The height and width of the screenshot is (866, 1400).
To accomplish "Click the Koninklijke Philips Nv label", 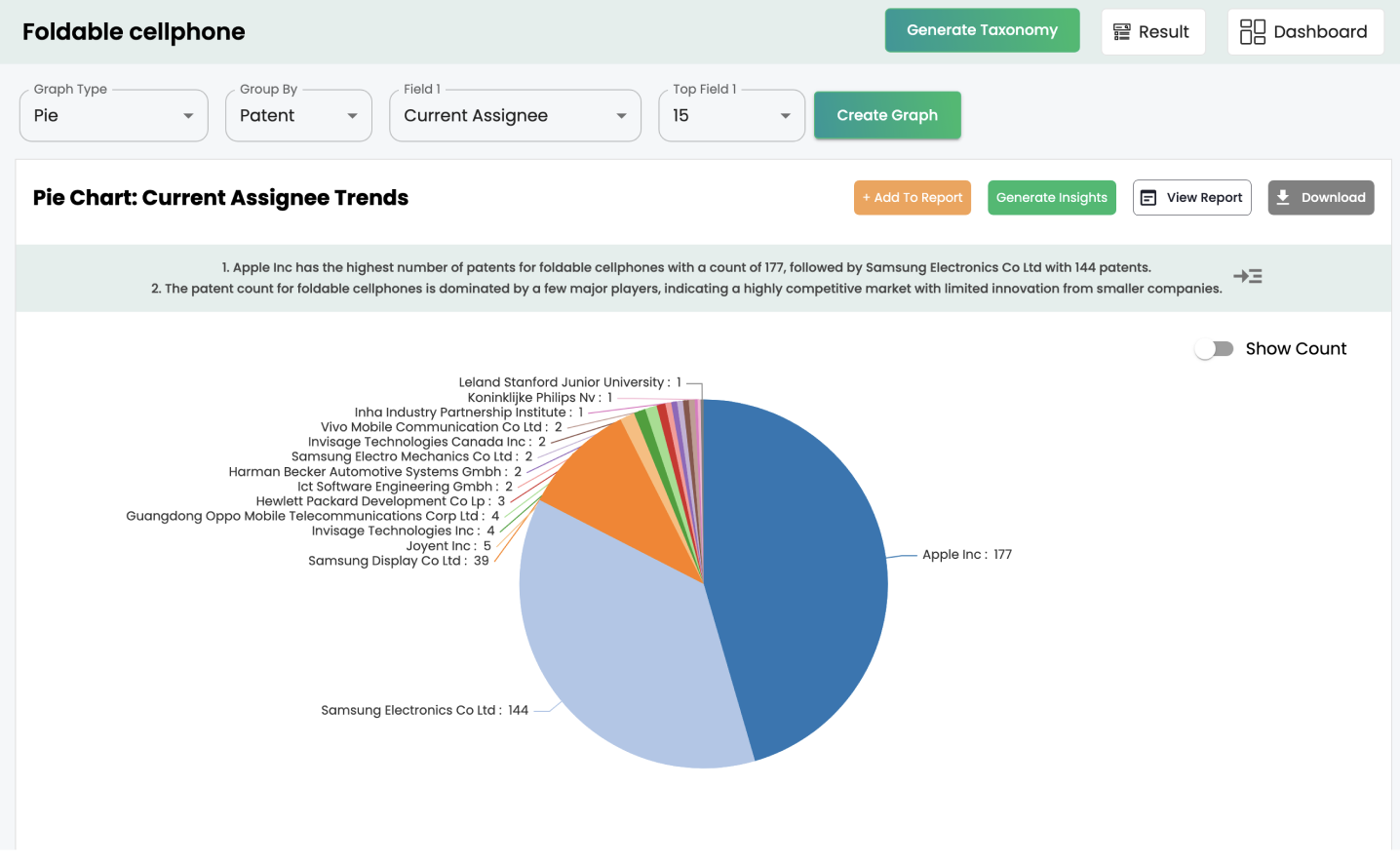I will coord(540,398).
